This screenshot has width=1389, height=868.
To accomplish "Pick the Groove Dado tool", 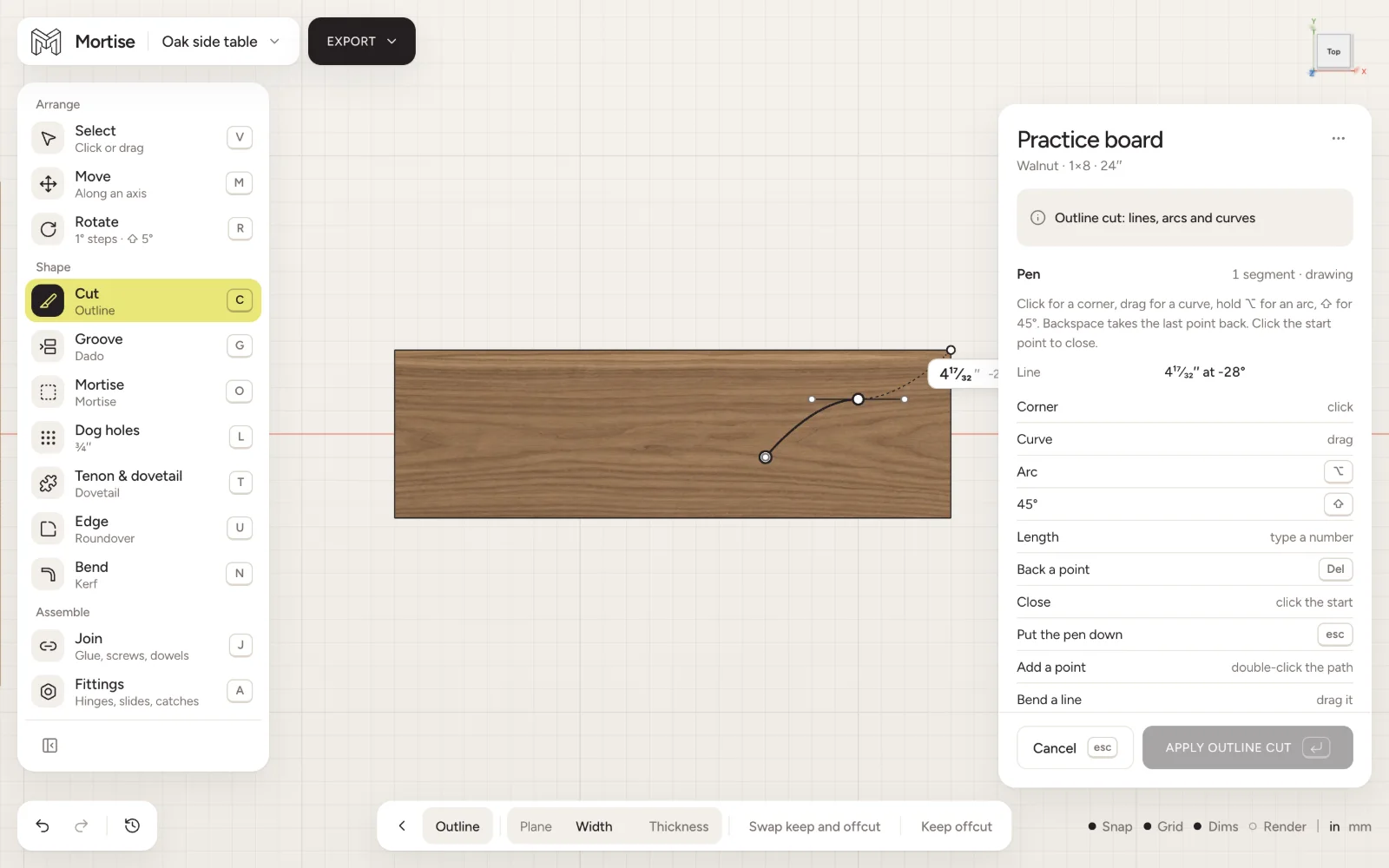I will (x=143, y=346).
